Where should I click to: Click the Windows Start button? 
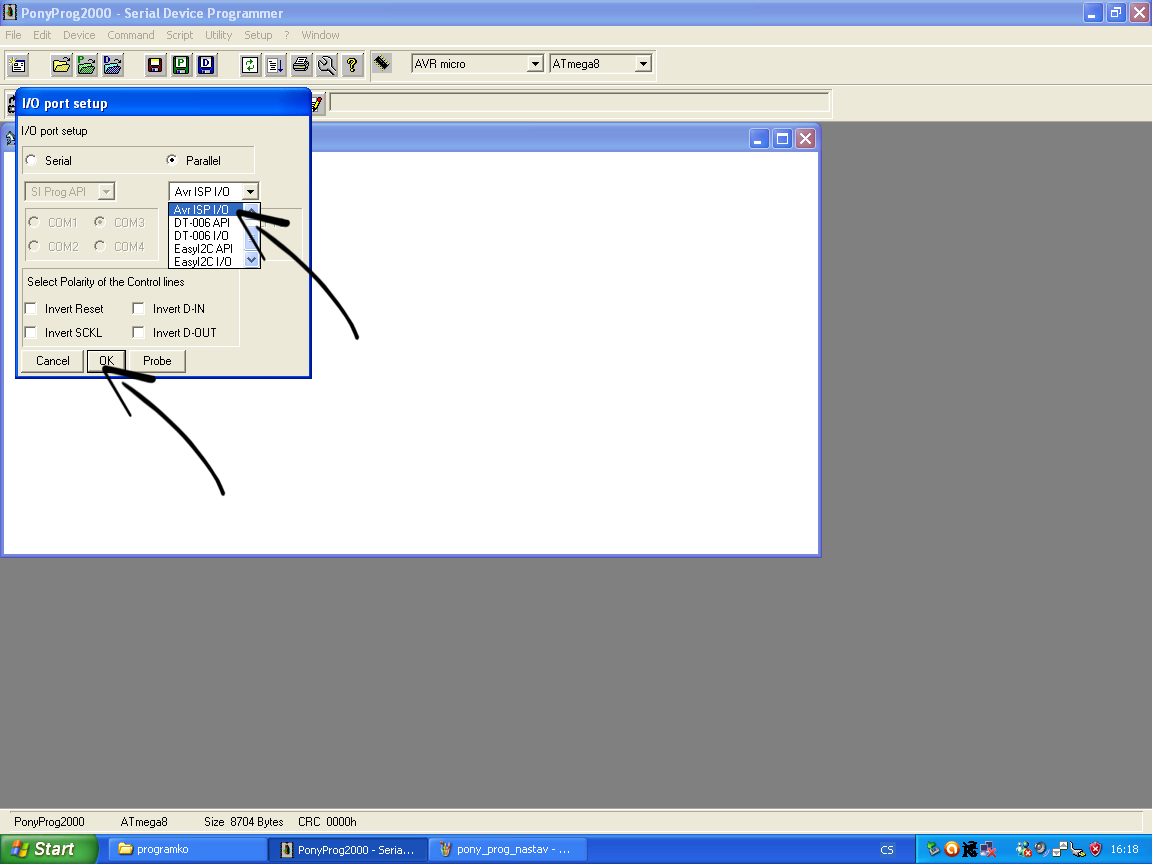(48, 849)
